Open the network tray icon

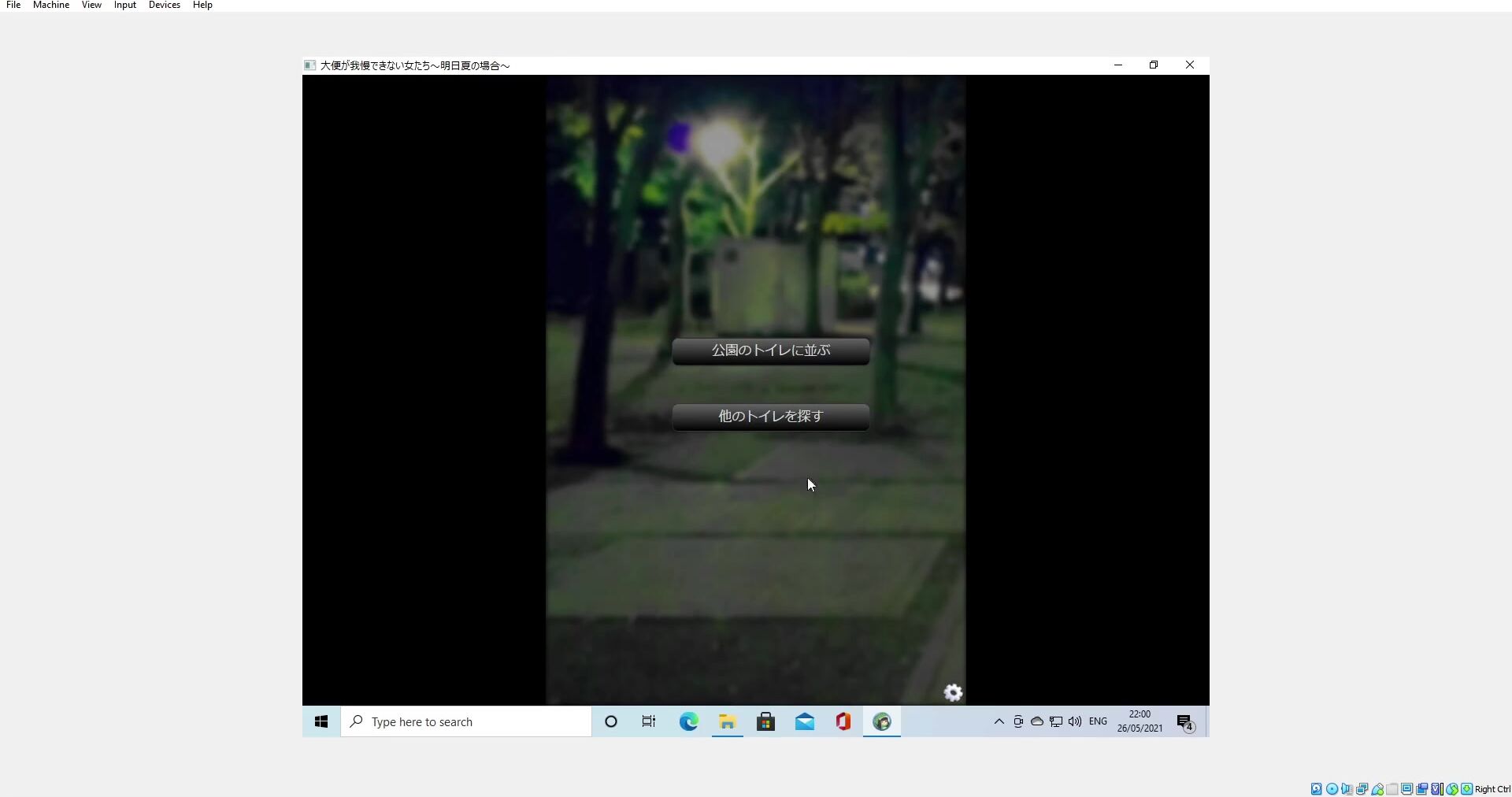coord(1056,721)
